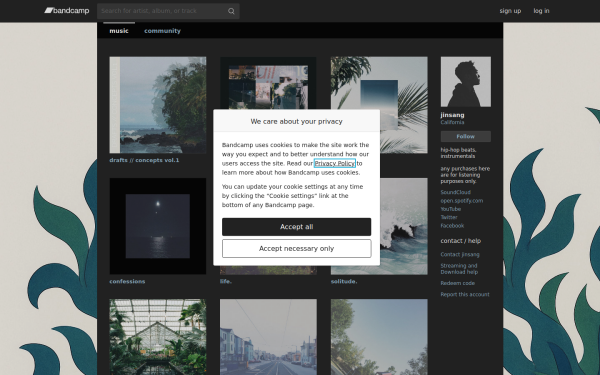Open the street with tram tracks album cover
This screenshot has height=375, width=600.
[x=268, y=337]
